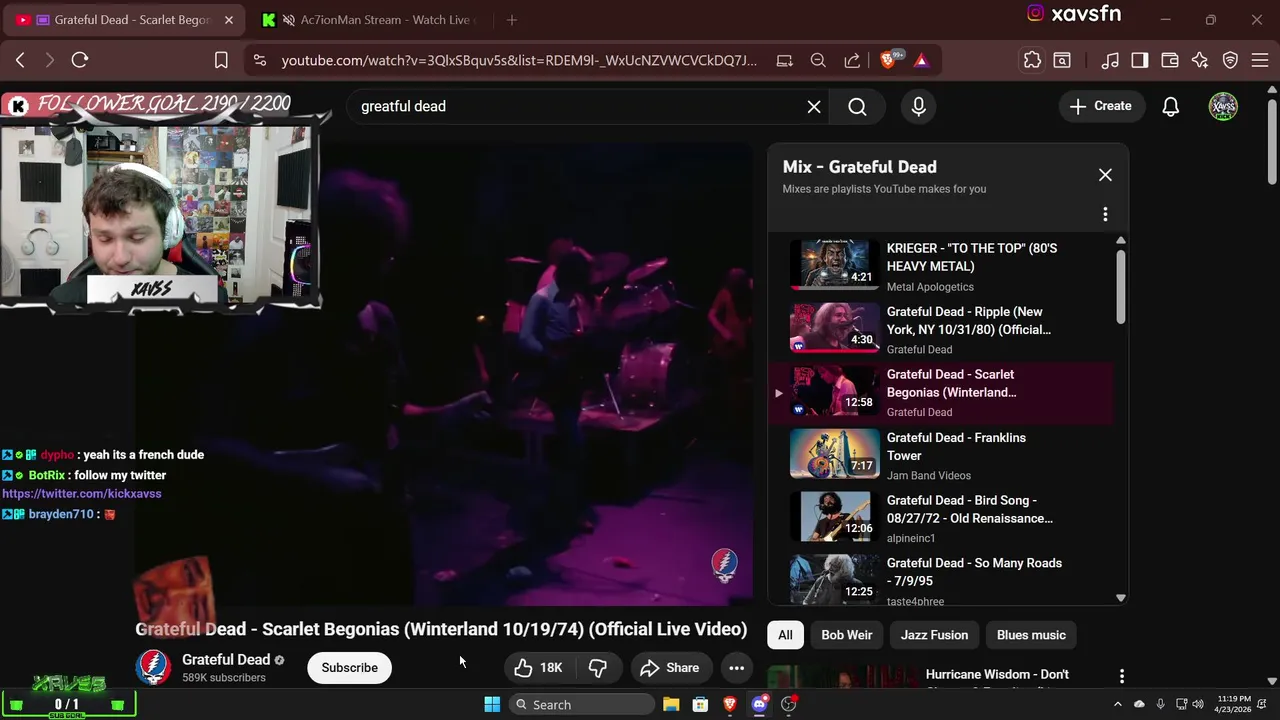Open the Brave Wallet icon

click(1170, 61)
